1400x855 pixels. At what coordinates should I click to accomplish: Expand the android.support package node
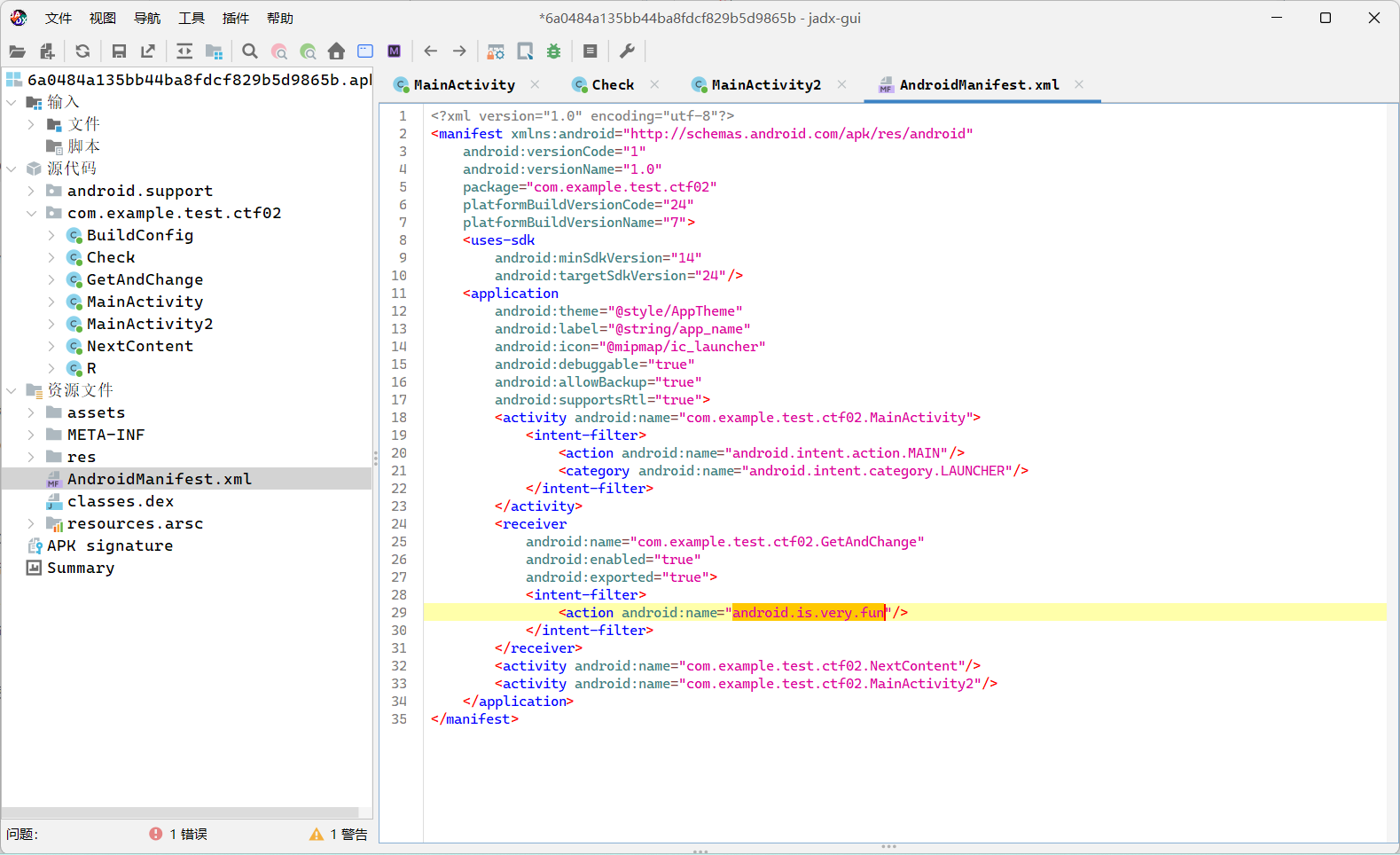tap(31, 191)
